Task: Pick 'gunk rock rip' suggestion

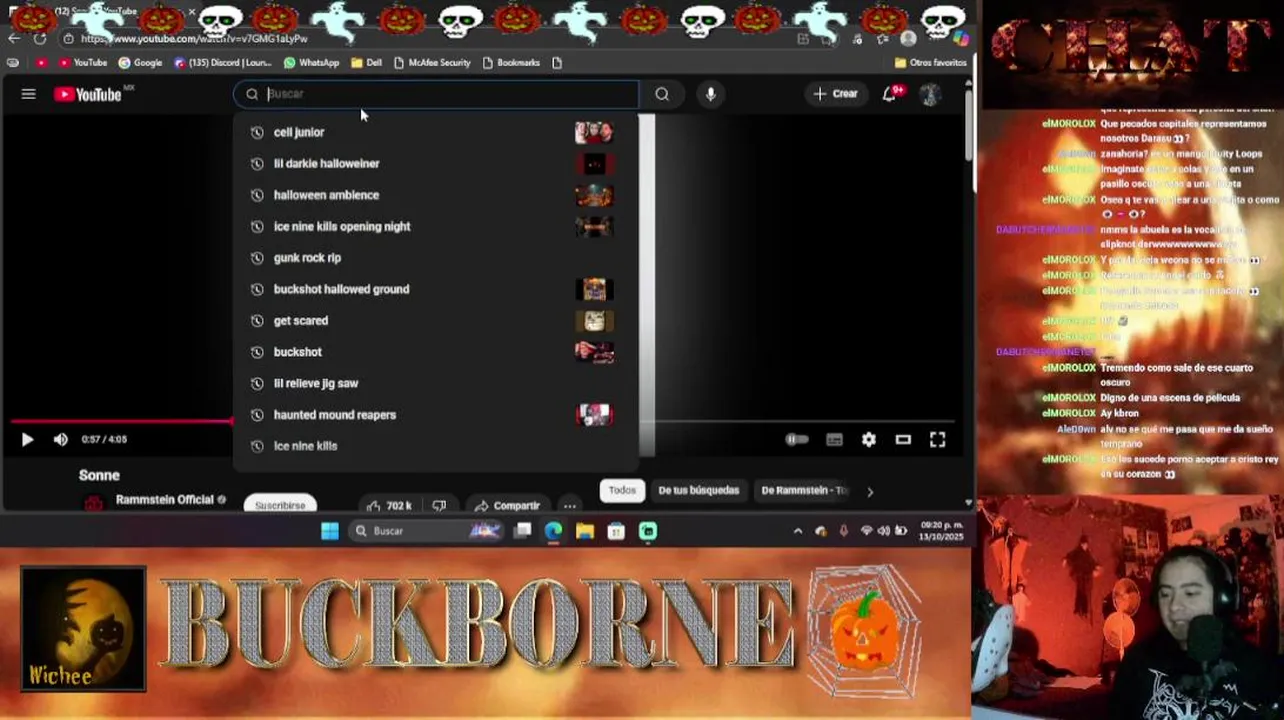Action: pos(436,258)
